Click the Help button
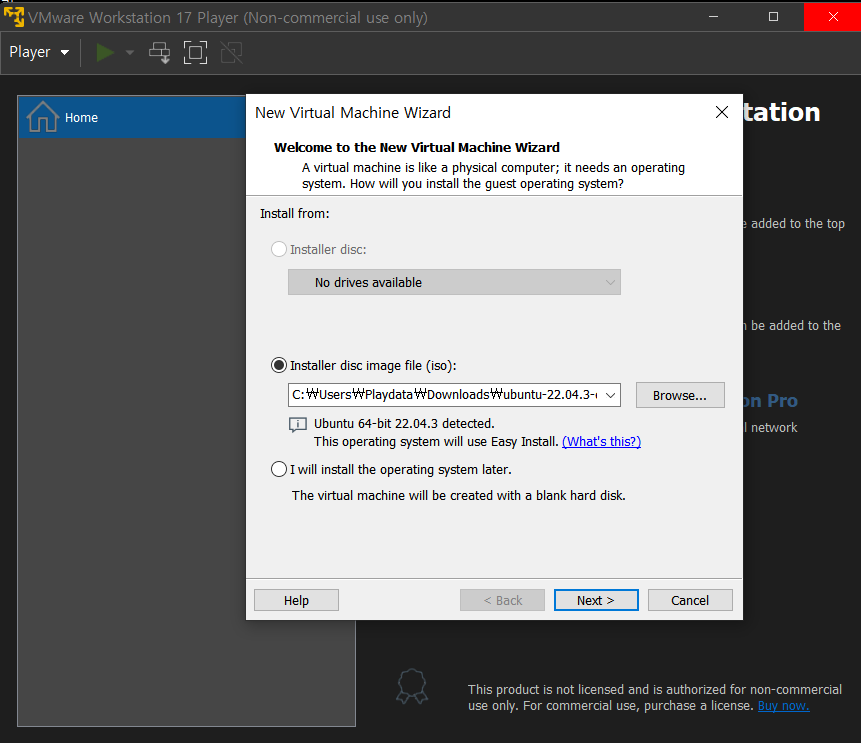Viewport: 861px width, 743px height. coord(296,600)
